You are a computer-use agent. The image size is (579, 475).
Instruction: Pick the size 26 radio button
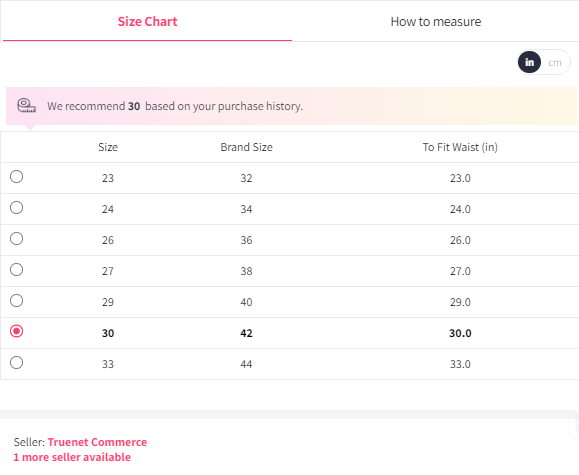pyautogui.click(x=16, y=239)
